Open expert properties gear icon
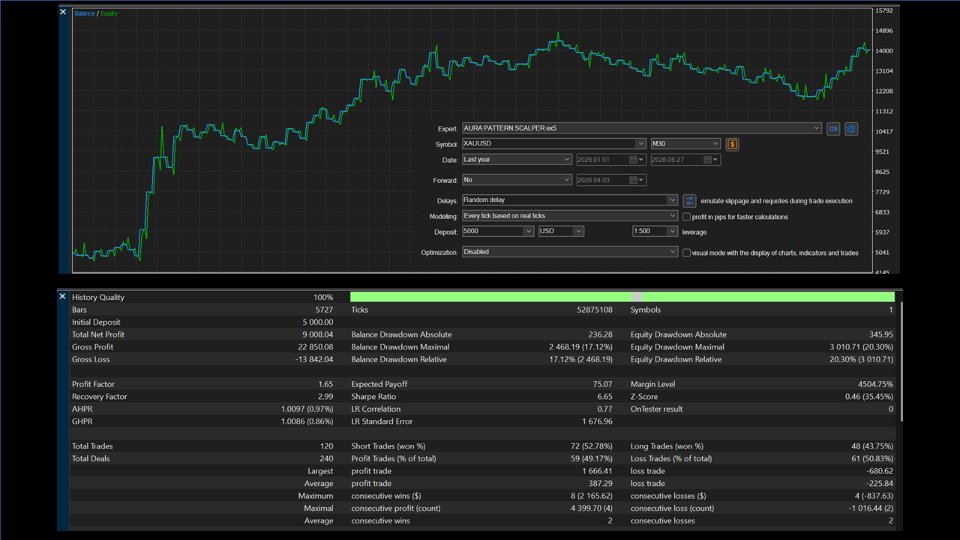The height and width of the screenshot is (540, 960). 851,129
